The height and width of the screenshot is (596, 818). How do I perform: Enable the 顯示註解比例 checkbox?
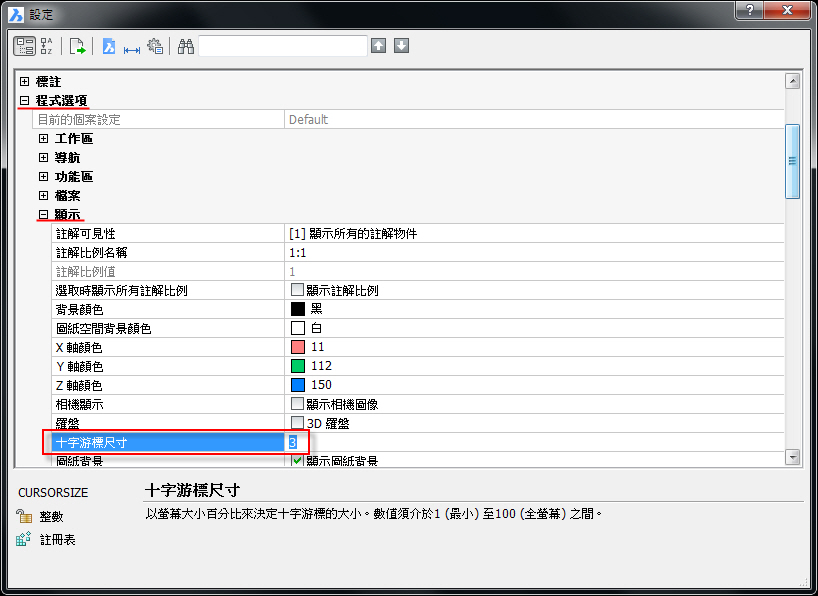[297, 290]
